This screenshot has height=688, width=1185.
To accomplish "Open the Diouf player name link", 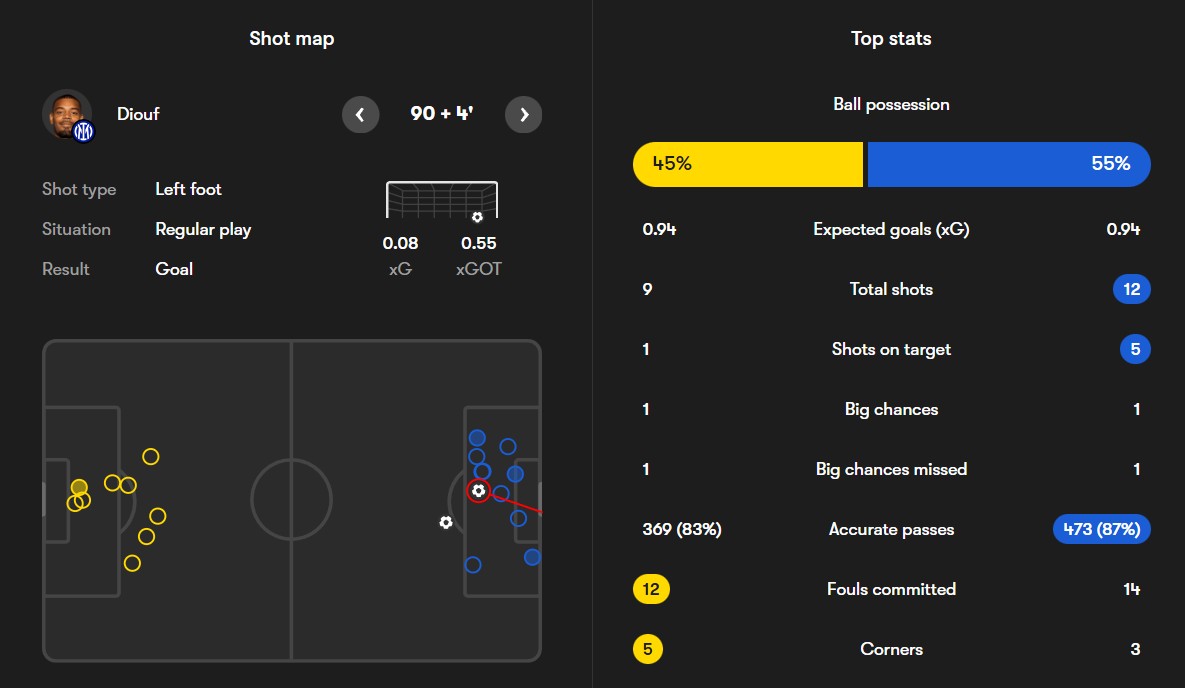I will [137, 114].
